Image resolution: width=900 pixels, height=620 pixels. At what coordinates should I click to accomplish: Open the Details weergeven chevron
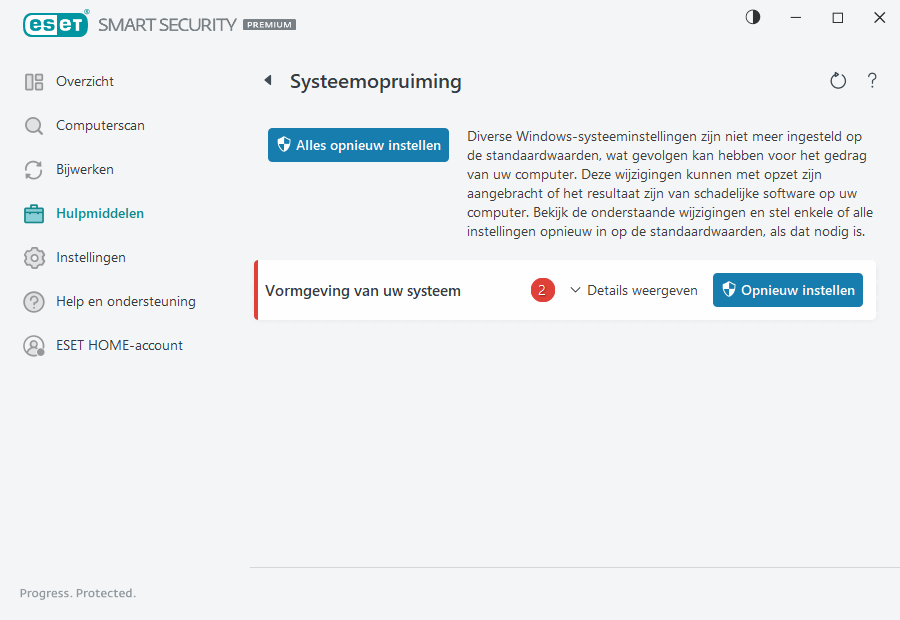tap(575, 290)
